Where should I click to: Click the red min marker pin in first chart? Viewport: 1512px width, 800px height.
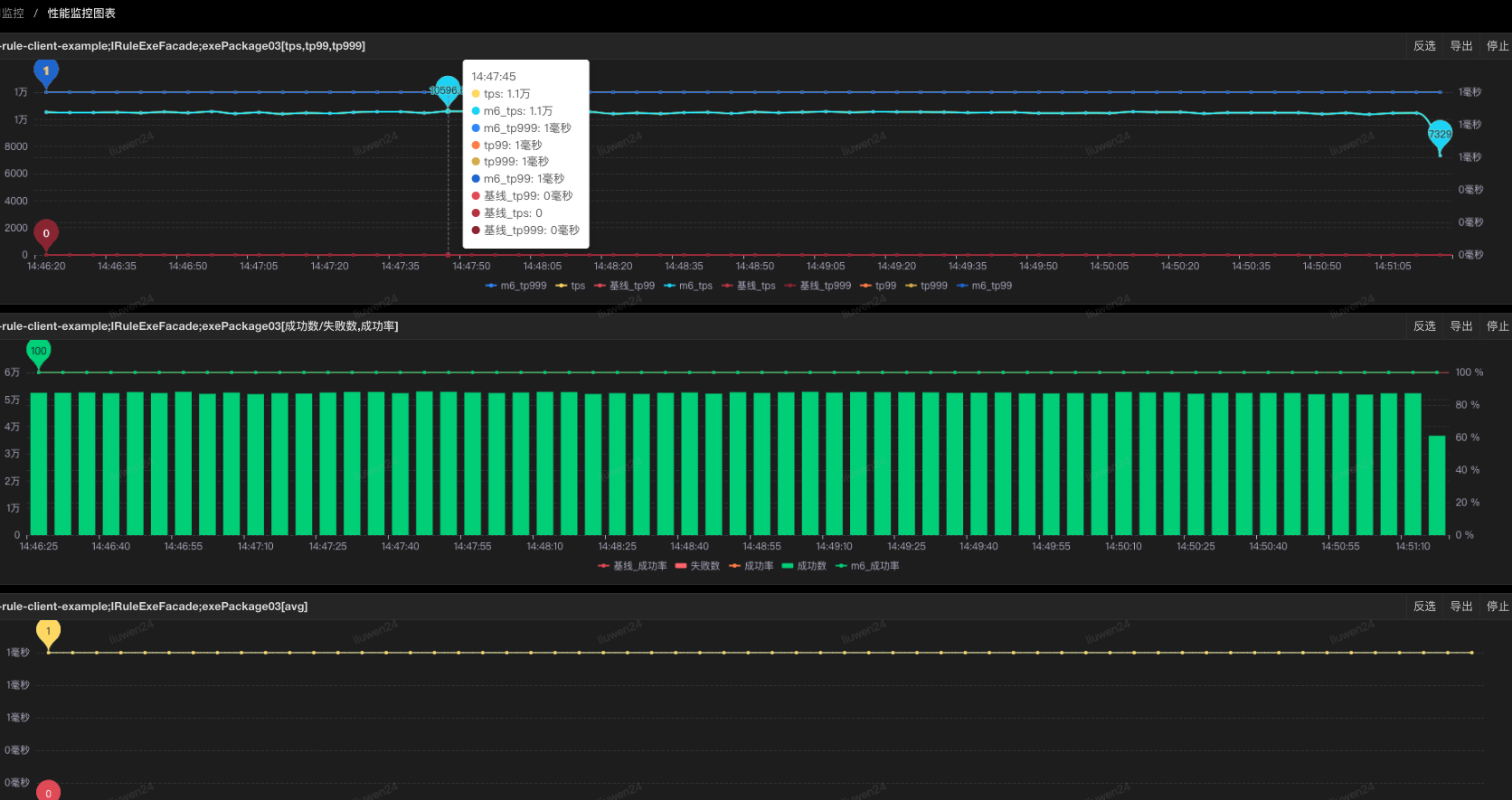pos(46,233)
